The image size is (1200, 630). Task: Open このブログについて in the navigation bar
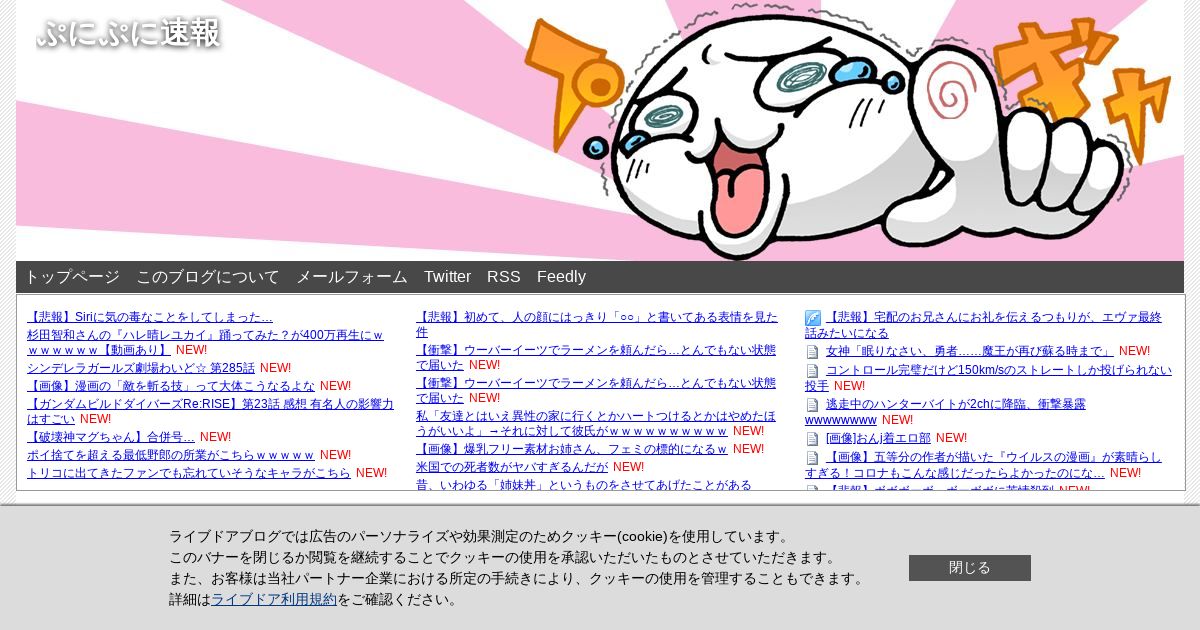tap(208, 277)
